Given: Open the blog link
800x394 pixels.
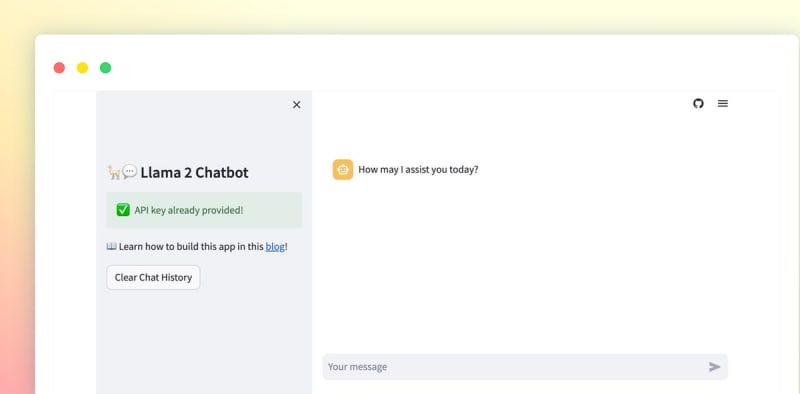Looking at the screenshot, I should [x=275, y=247].
